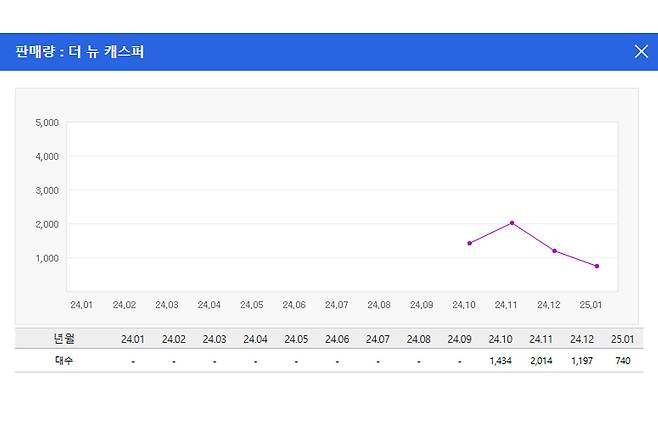Click the 24.11 table column header
This screenshot has width=658, height=438.
[541, 339]
